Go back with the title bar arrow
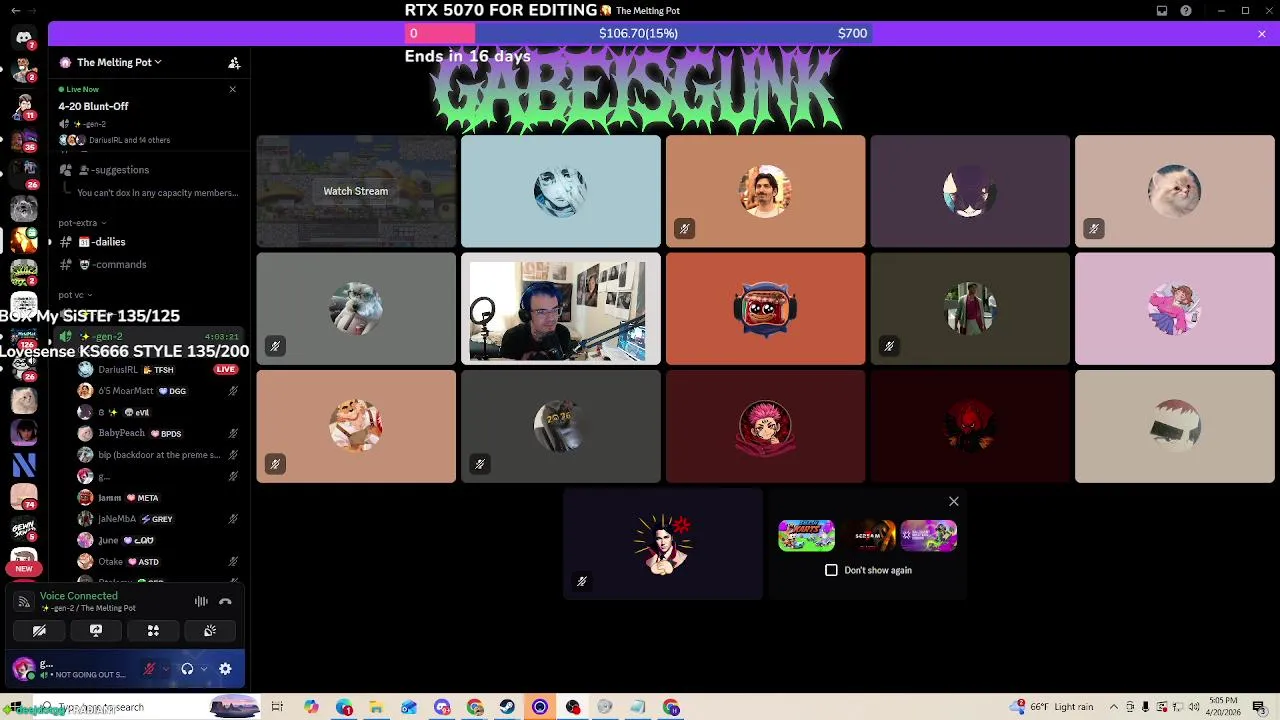 15,10
